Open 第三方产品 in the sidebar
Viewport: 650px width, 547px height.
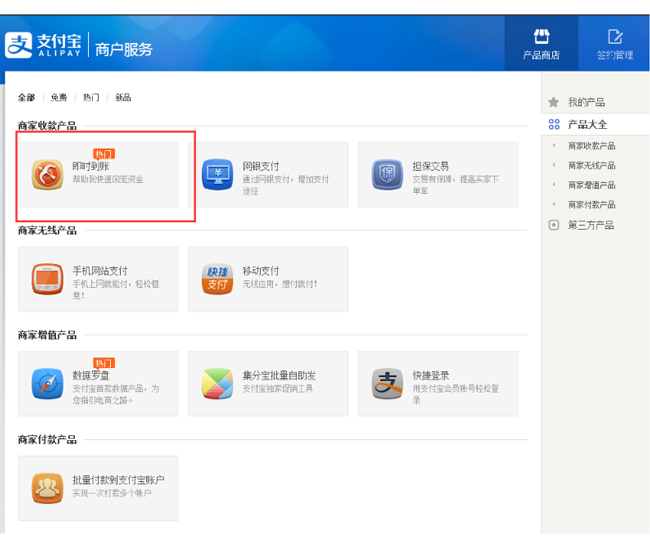[591, 225]
